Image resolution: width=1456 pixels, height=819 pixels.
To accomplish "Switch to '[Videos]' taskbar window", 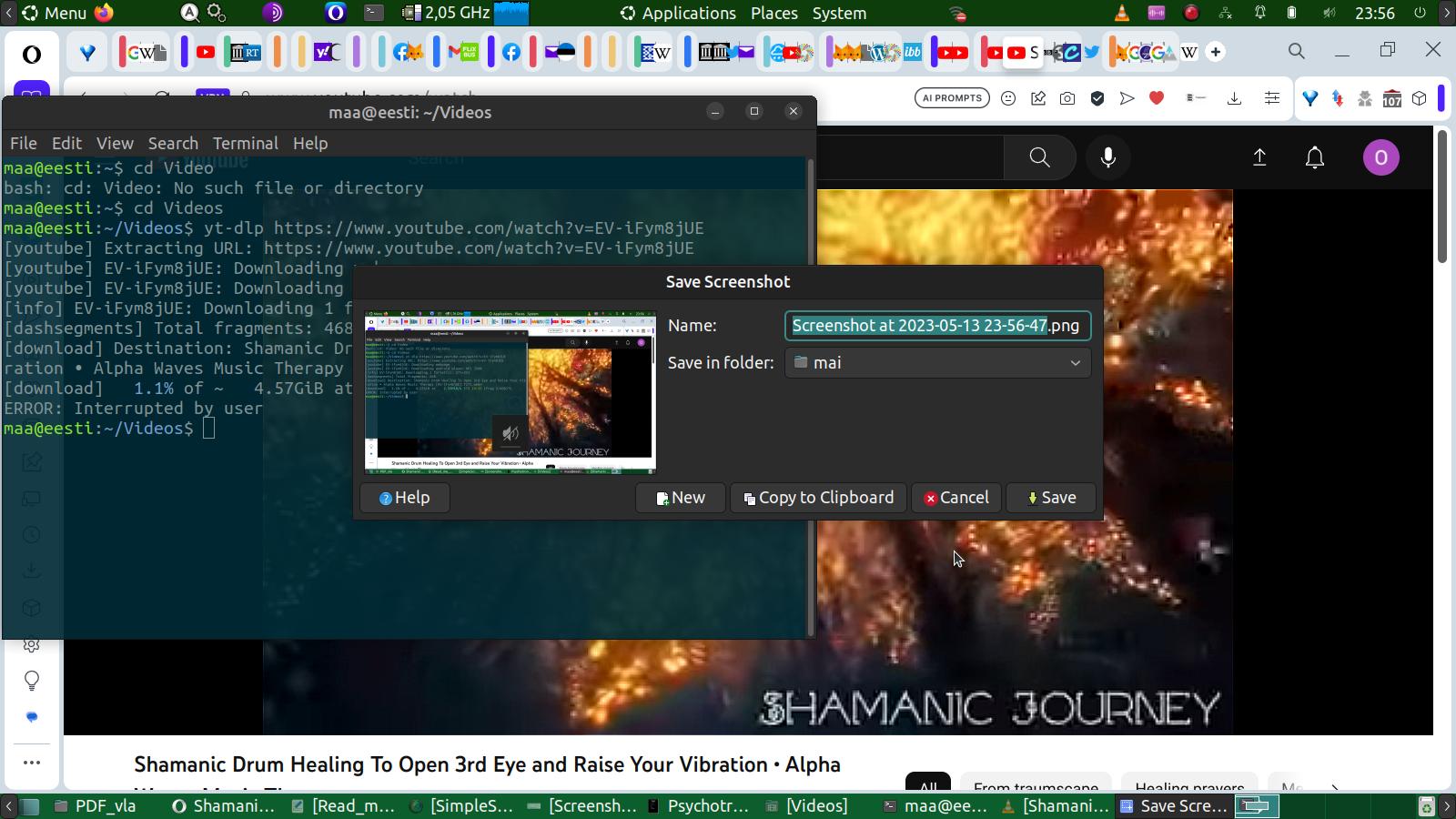I will [x=806, y=806].
